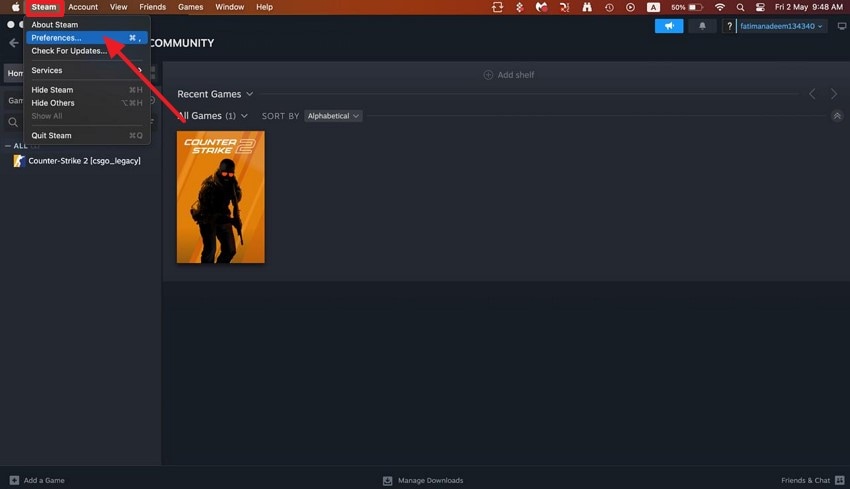Click Add shelf
The width and height of the screenshot is (850, 489).
[x=508, y=75]
